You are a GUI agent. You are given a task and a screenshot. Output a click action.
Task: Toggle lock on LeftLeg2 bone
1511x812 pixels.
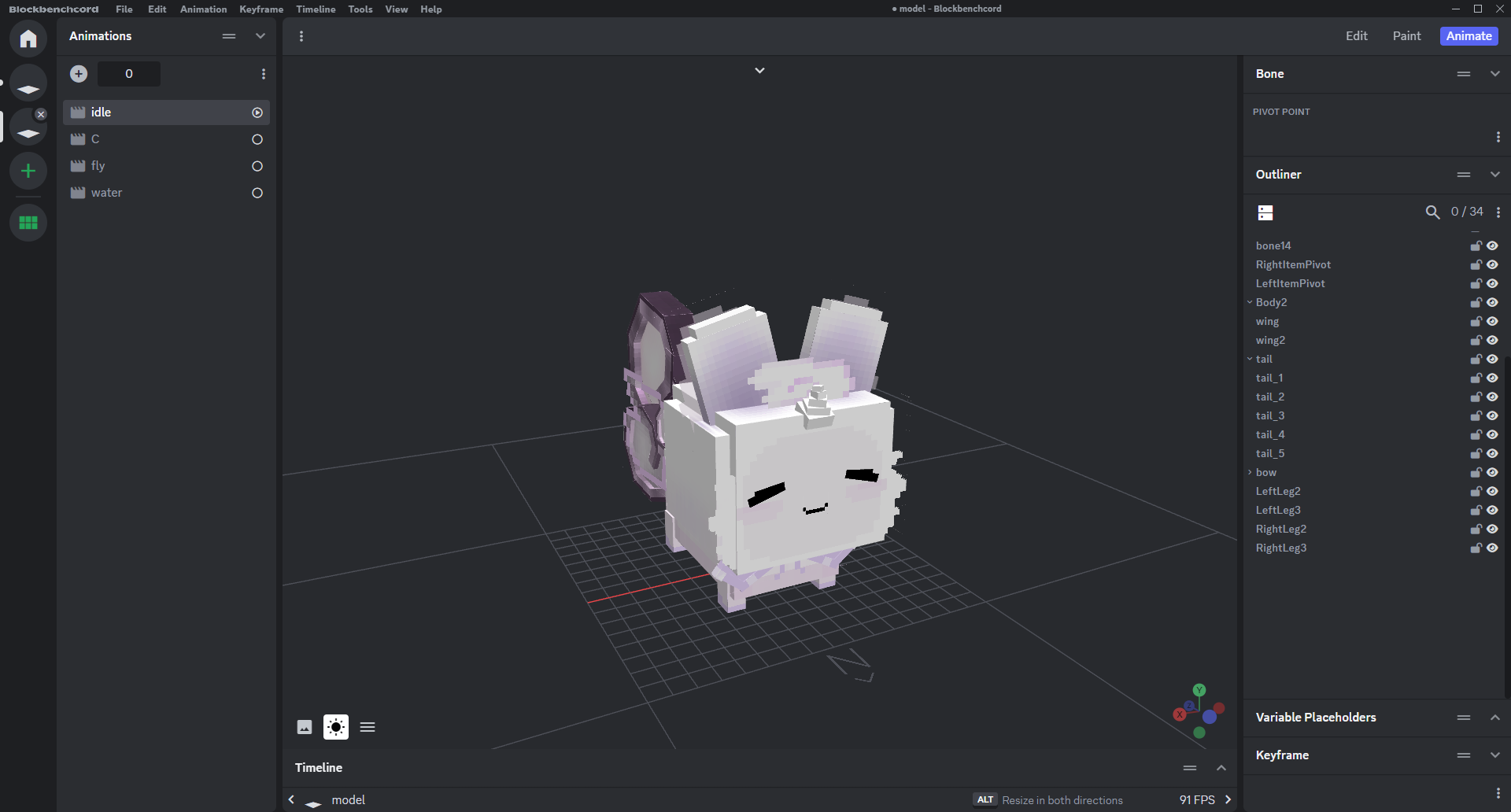pyautogui.click(x=1476, y=492)
